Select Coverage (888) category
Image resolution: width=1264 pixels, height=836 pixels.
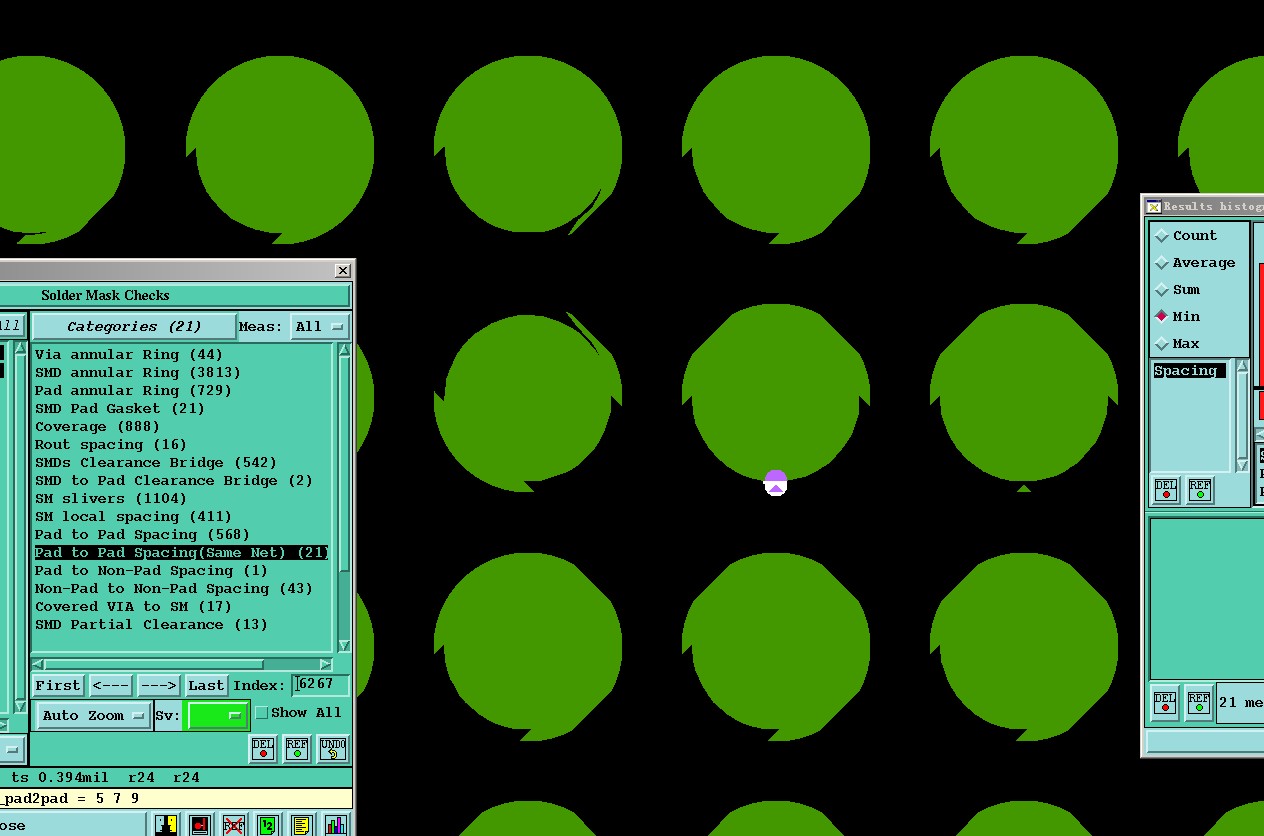[97, 427]
